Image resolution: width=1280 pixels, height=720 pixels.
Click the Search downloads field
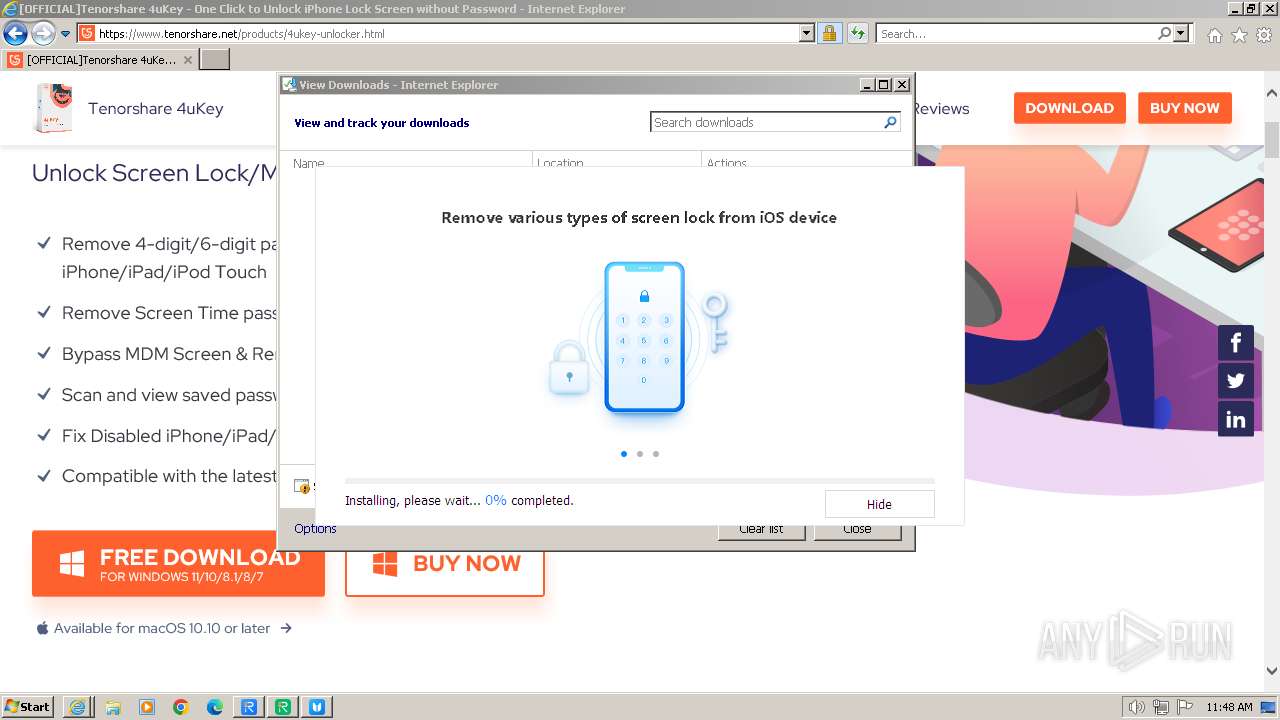tap(767, 122)
